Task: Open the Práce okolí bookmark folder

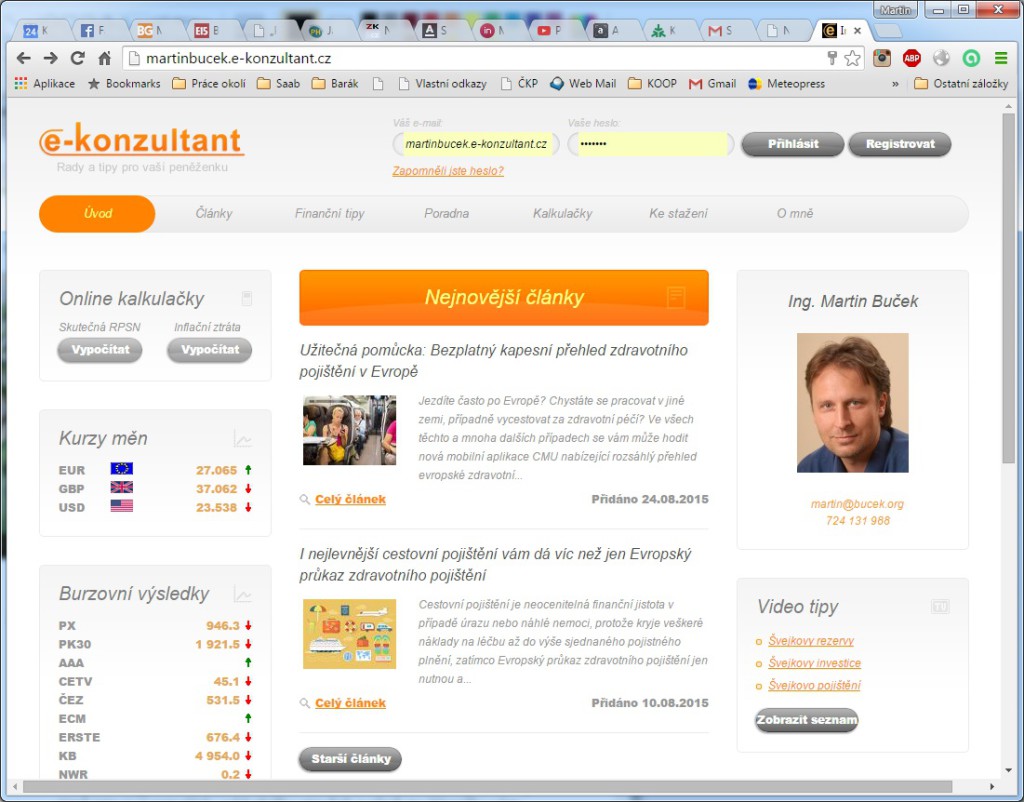Action: (209, 84)
